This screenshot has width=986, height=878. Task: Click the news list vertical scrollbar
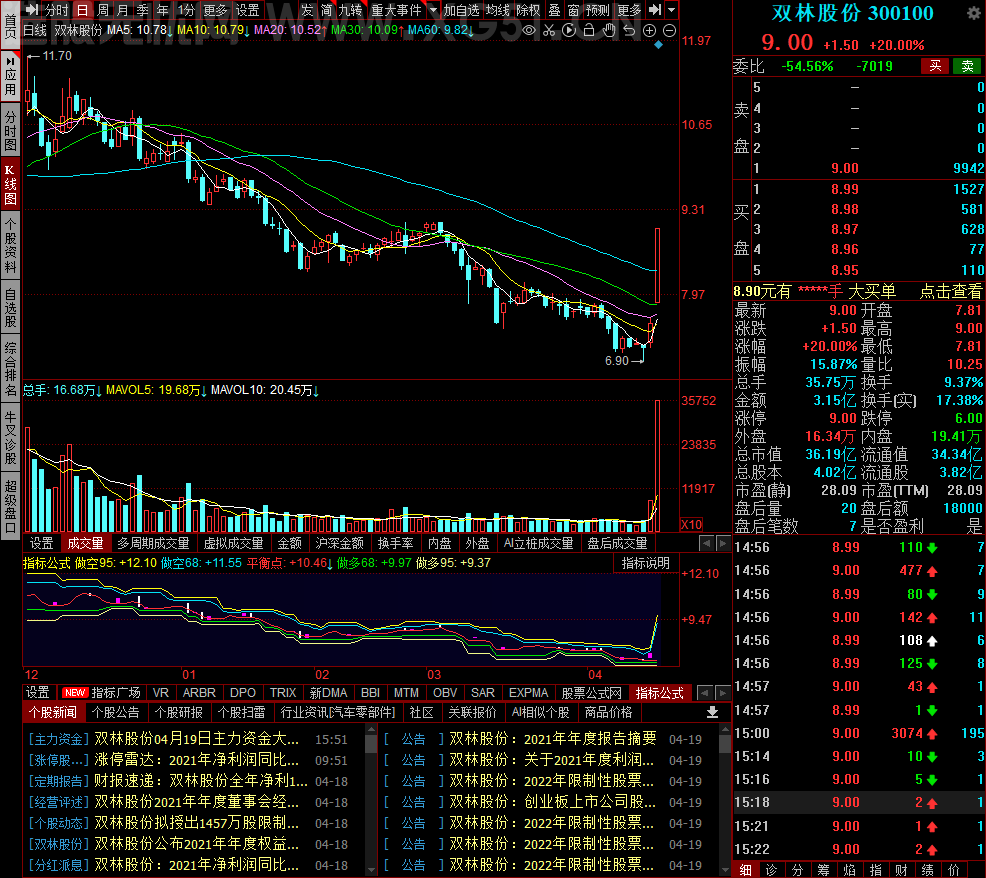[x=371, y=799]
